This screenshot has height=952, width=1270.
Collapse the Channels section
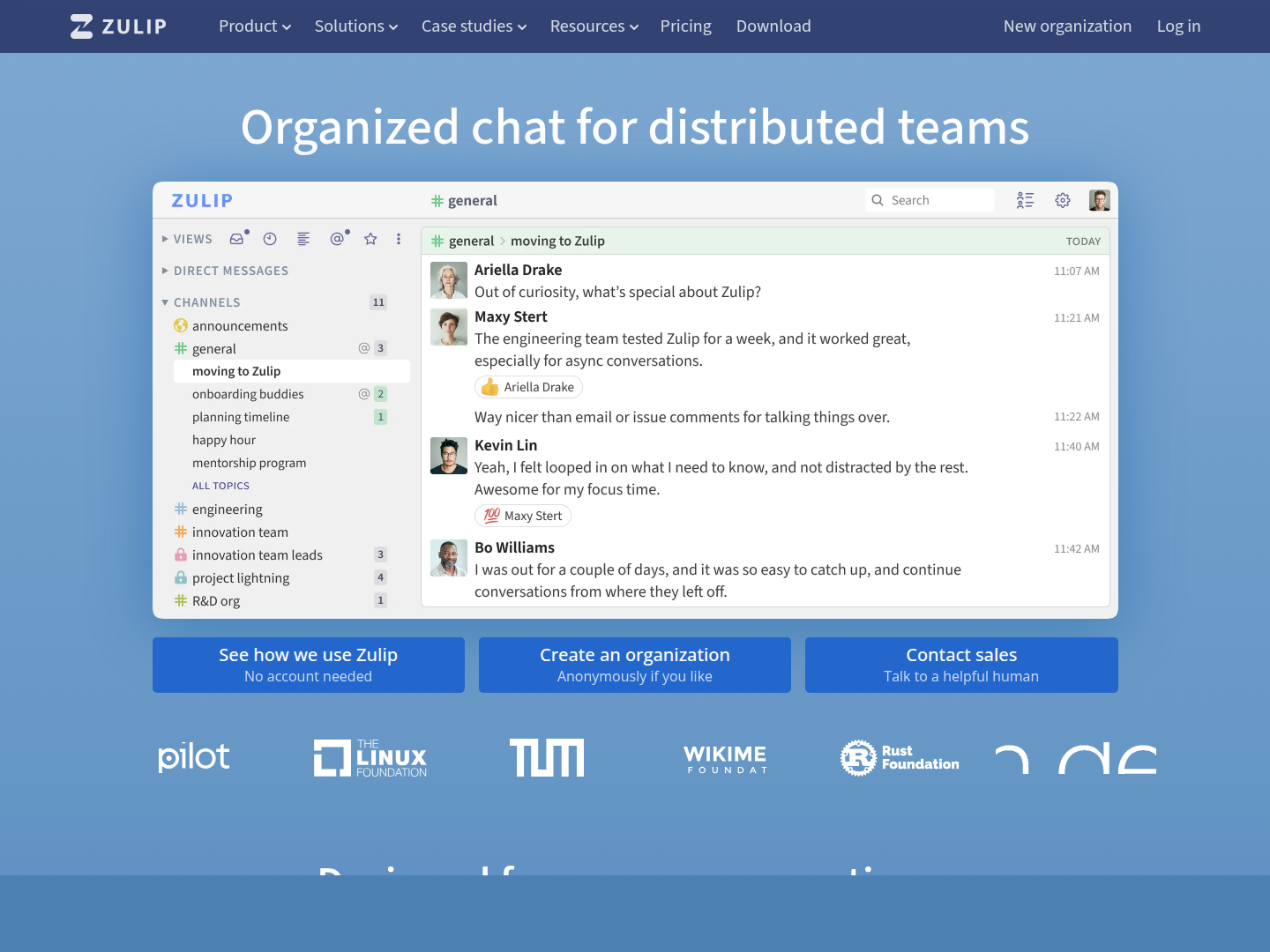pyautogui.click(x=165, y=302)
